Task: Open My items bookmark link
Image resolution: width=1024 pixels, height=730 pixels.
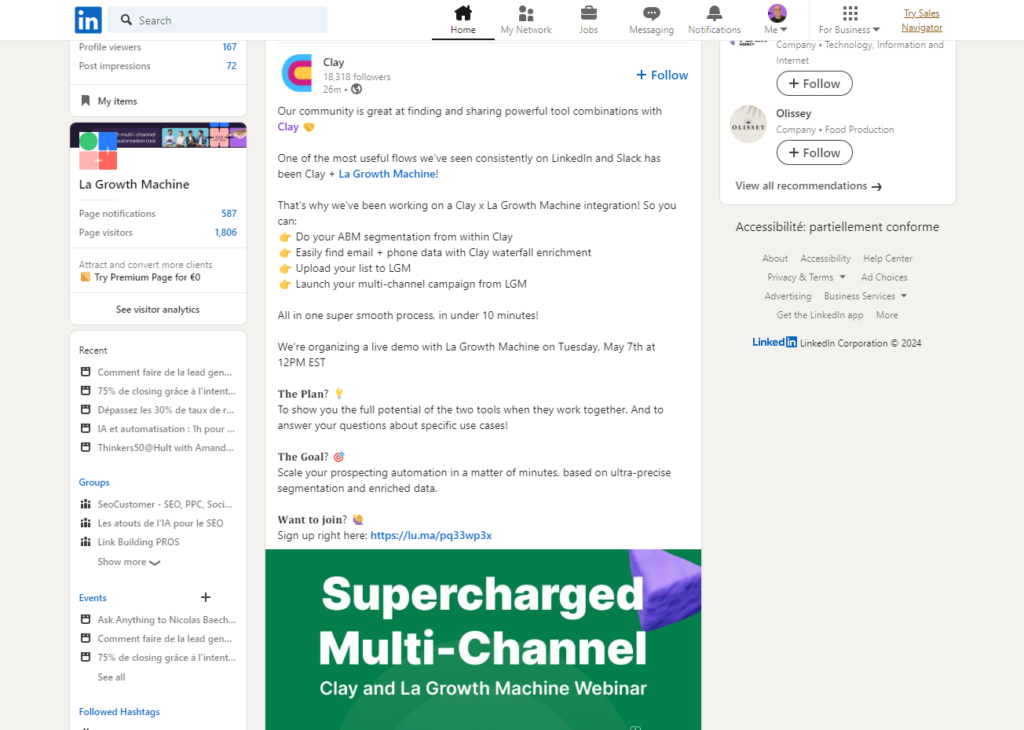Action: 117,101
